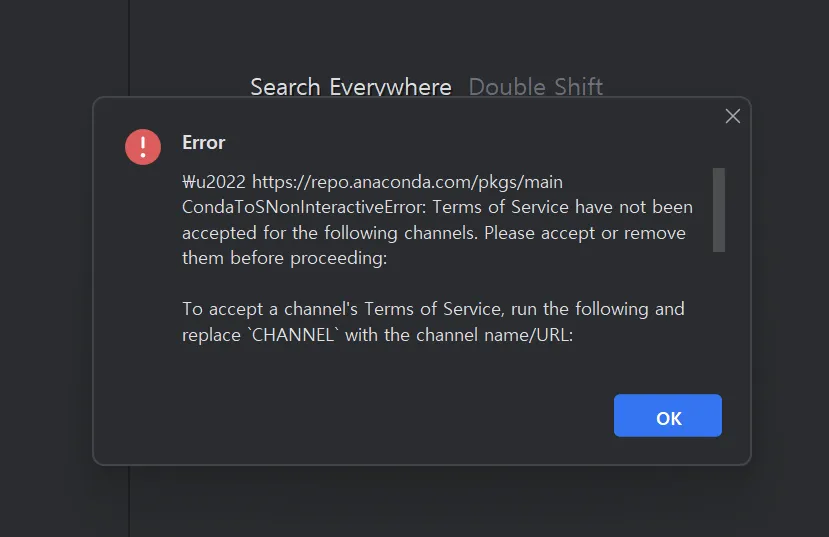
Task: Click the Search Everywhere hint label
Action: pyautogui.click(x=350, y=87)
